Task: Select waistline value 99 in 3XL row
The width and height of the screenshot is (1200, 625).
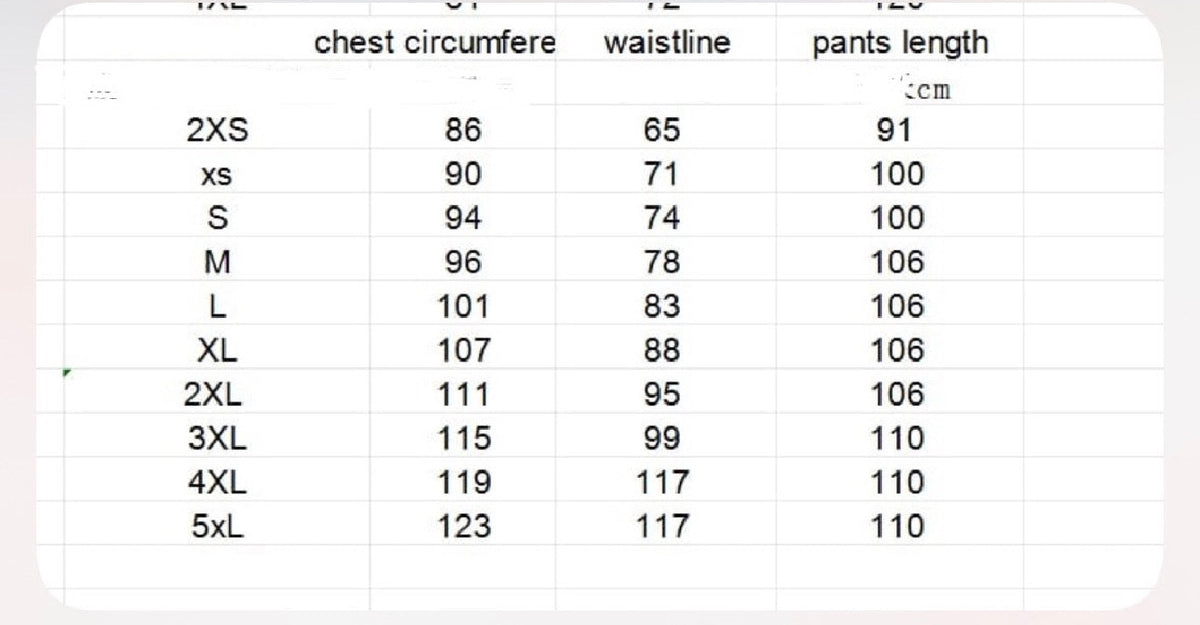Action: coord(662,438)
